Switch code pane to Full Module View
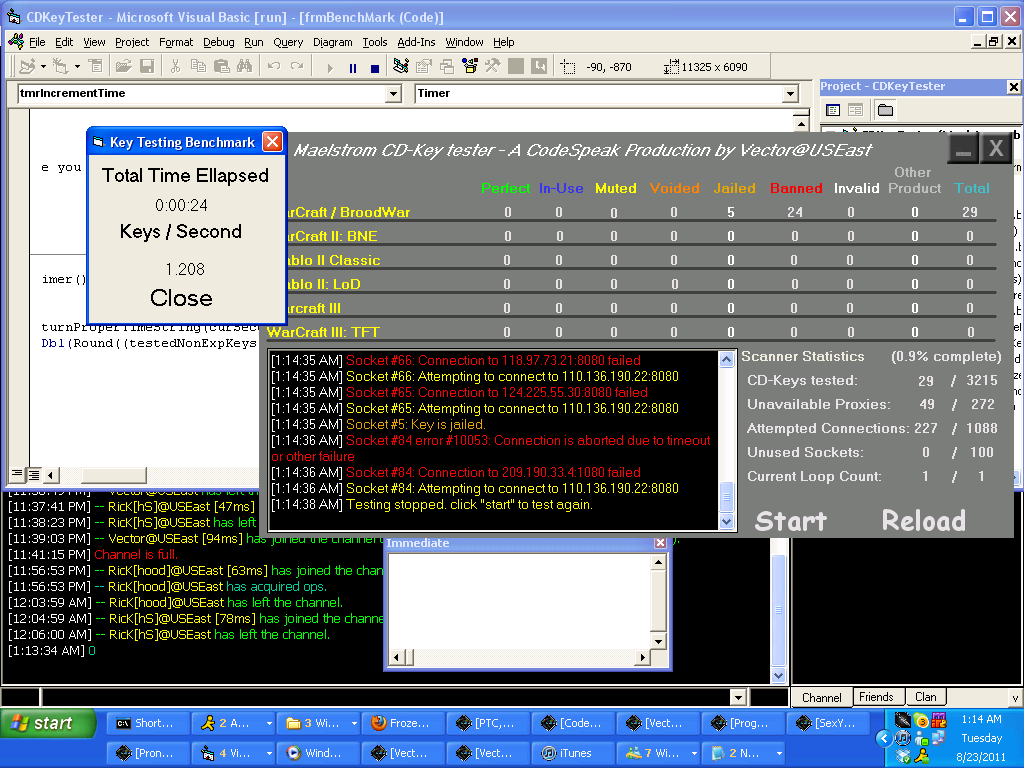Image resolution: width=1024 pixels, height=768 pixels. tap(34, 475)
